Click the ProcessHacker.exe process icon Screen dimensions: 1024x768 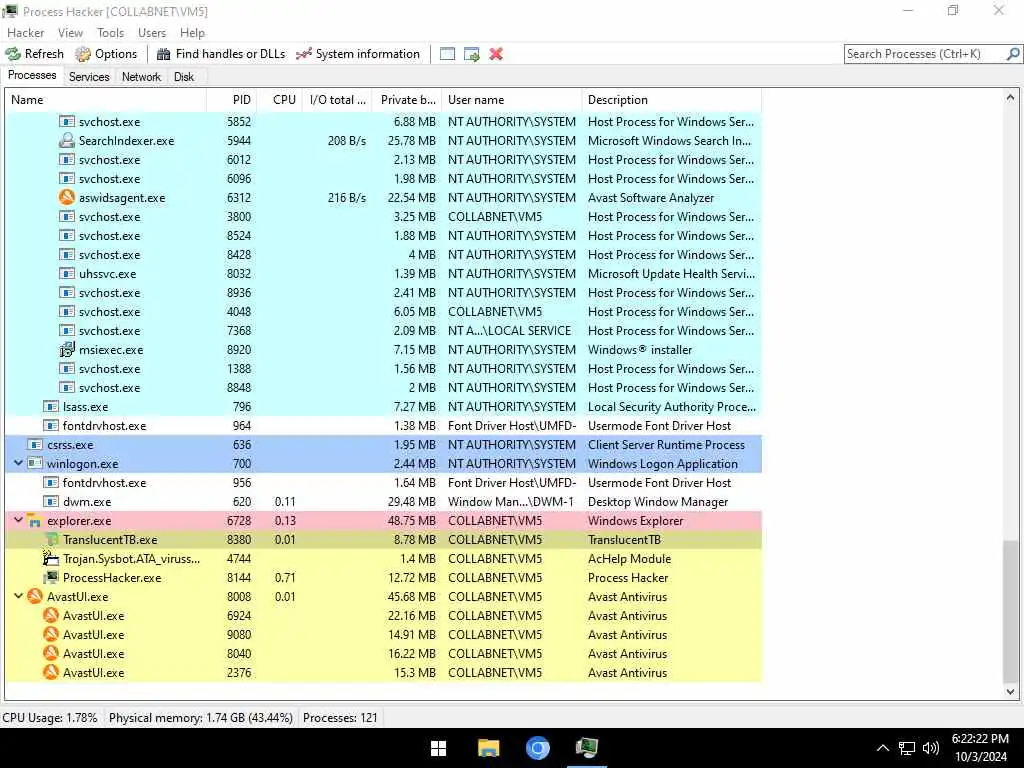pos(51,577)
